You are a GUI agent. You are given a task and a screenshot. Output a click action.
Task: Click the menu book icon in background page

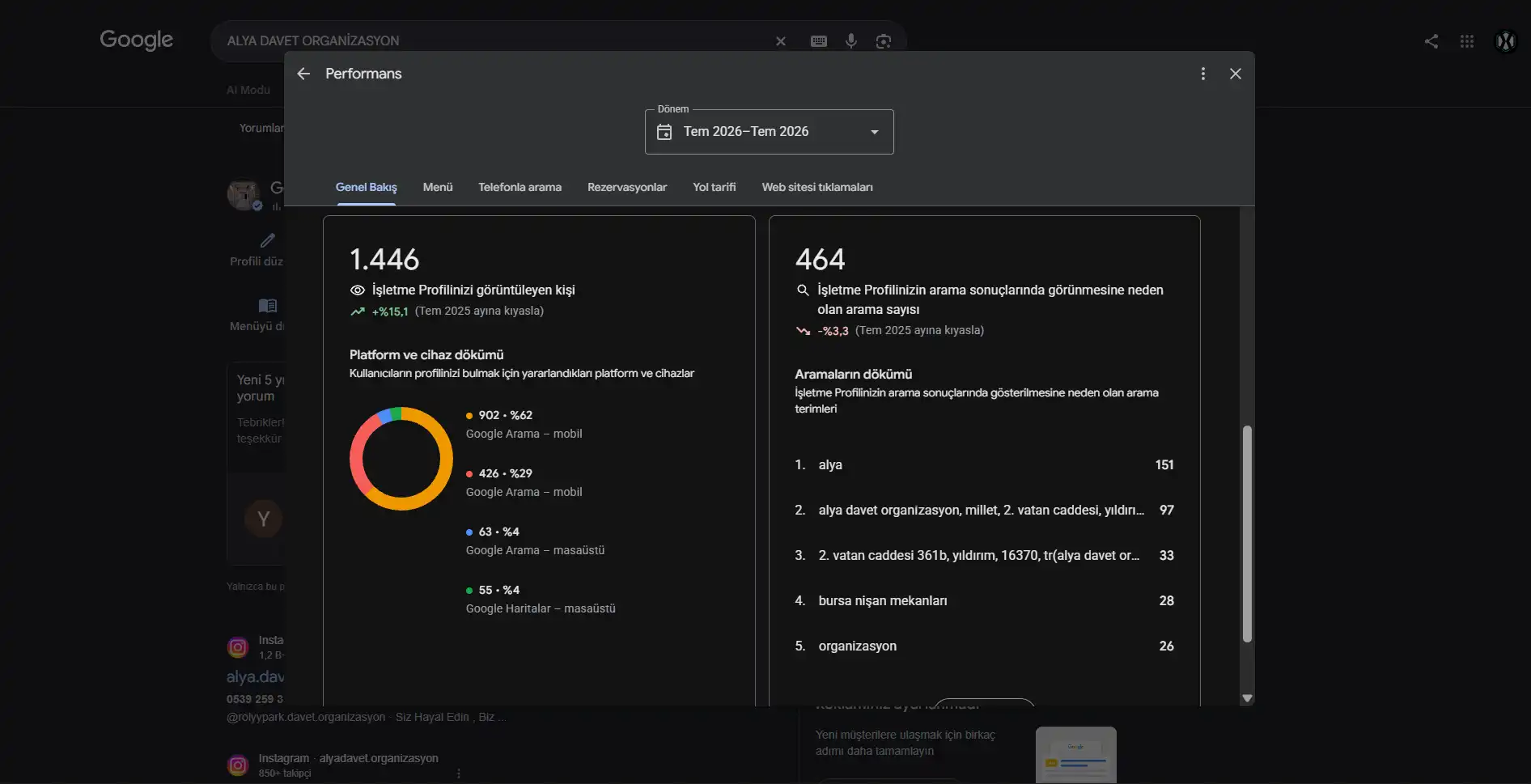pos(268,306)
